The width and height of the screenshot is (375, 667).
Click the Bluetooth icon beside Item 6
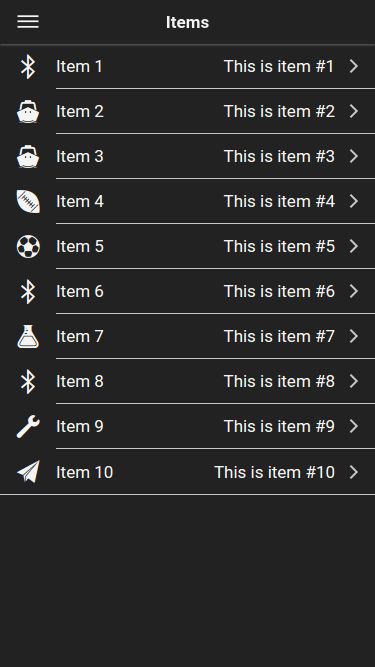point(28,292)
